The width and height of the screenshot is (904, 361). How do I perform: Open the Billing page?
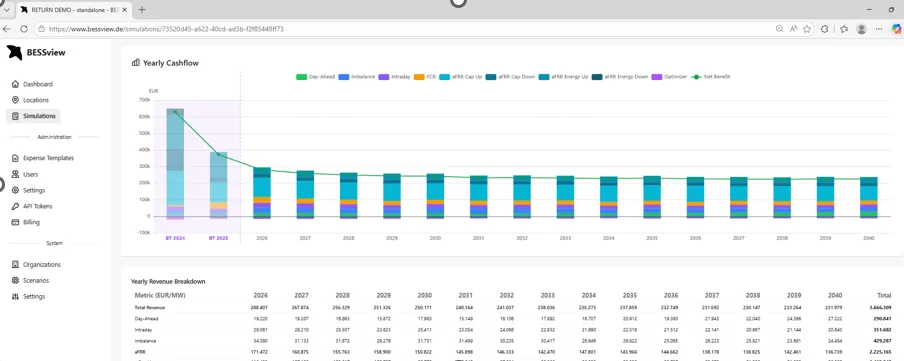(x=26, y=222)
